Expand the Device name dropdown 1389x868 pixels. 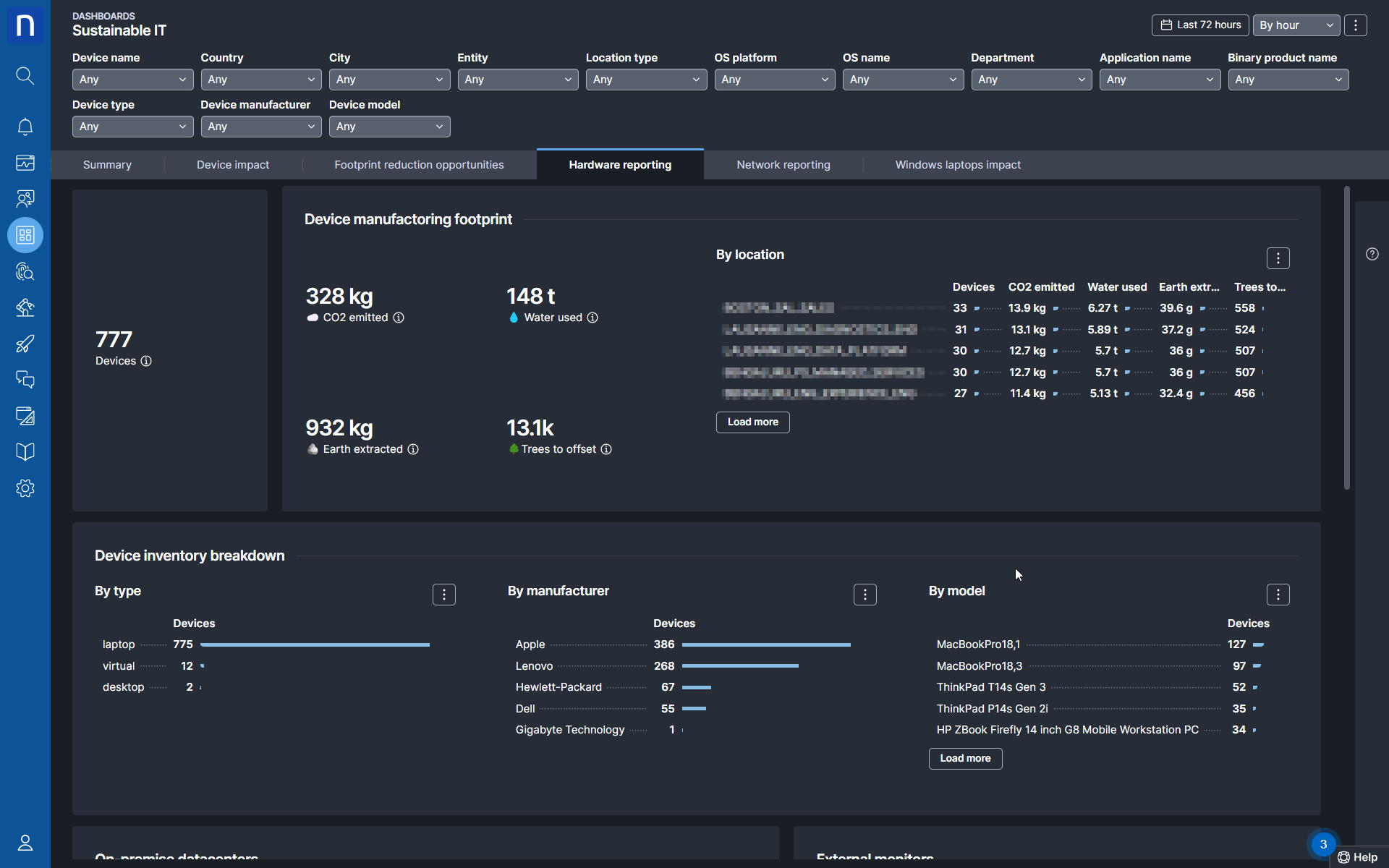(132, 80)
